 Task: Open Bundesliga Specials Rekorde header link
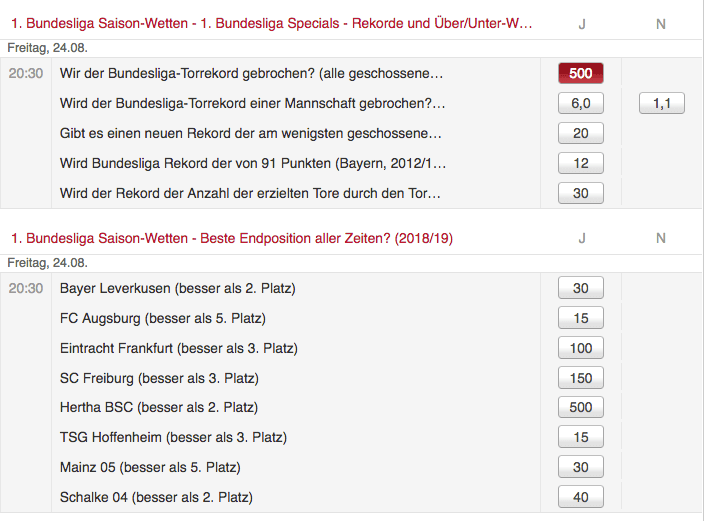(272, 23)
